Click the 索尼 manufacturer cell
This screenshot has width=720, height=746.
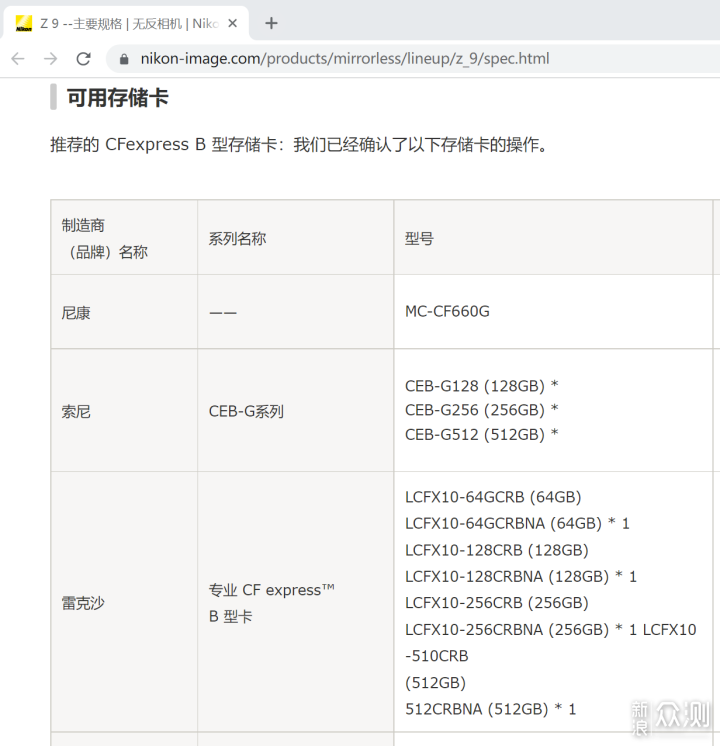124,411
